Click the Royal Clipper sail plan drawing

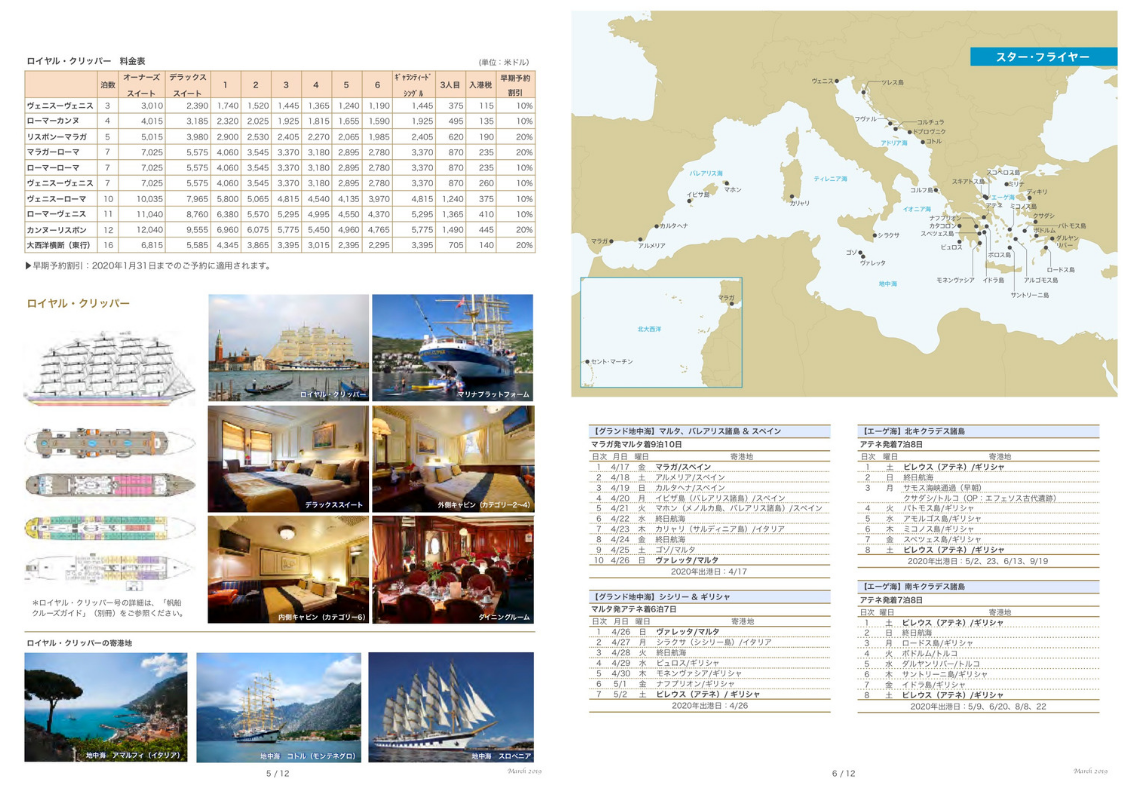[x=110, y=369]
